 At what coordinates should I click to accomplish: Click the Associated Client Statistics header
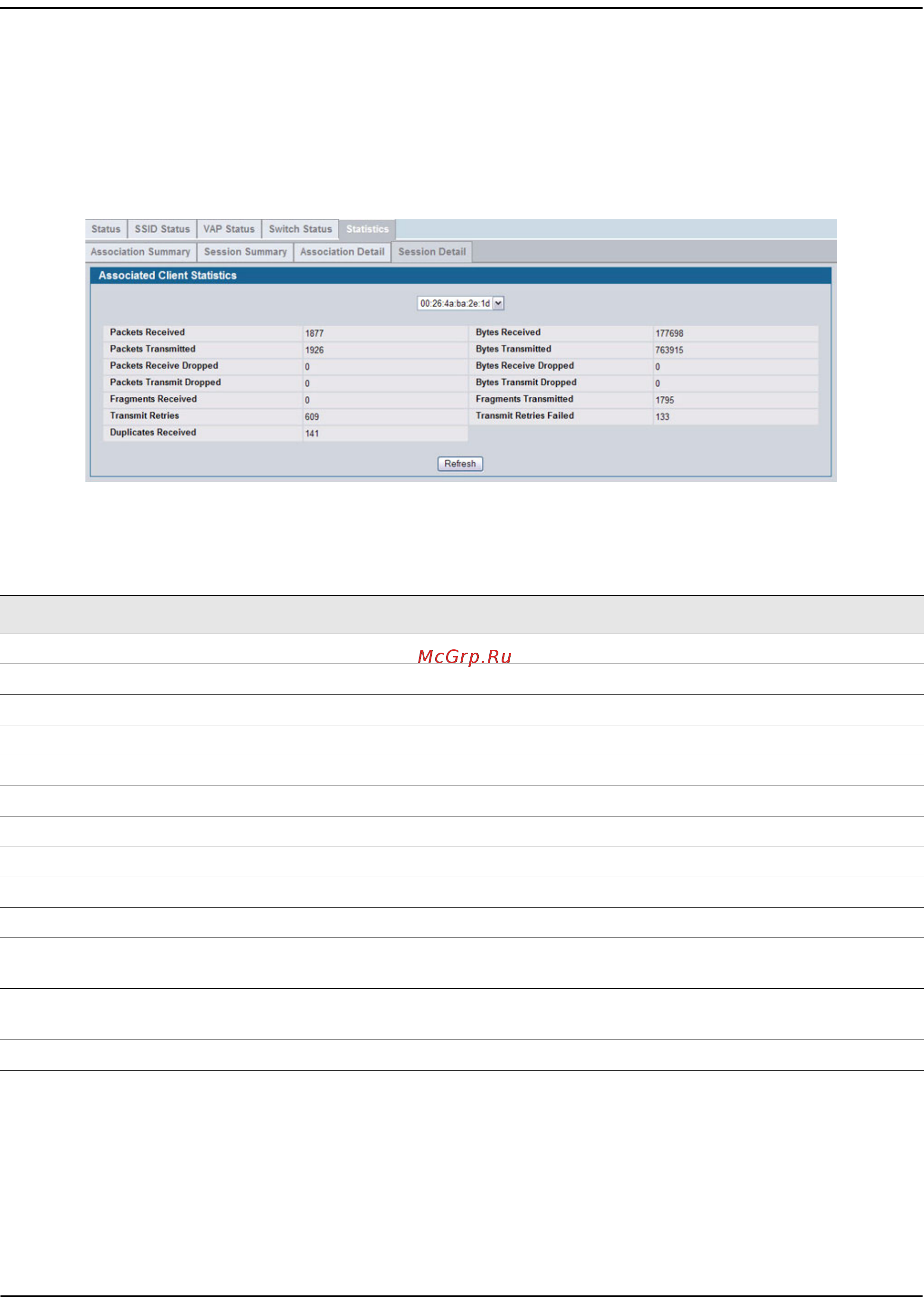pos(460,275)
